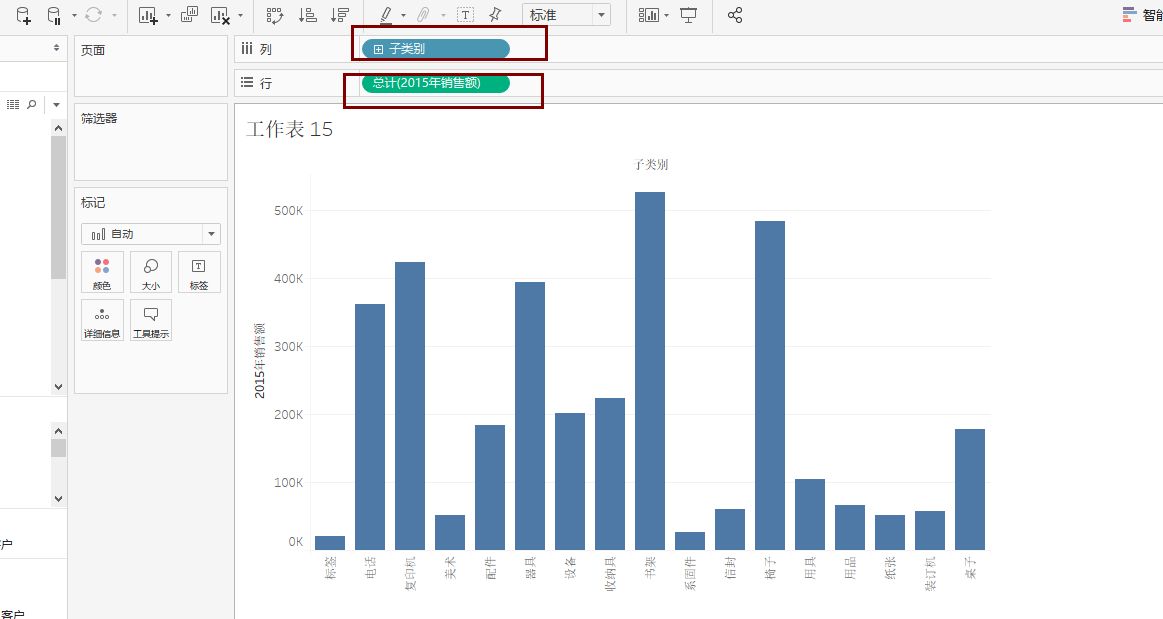Click the 页面 pages card title
1163x619 pixels.
(x=93, y=50)
